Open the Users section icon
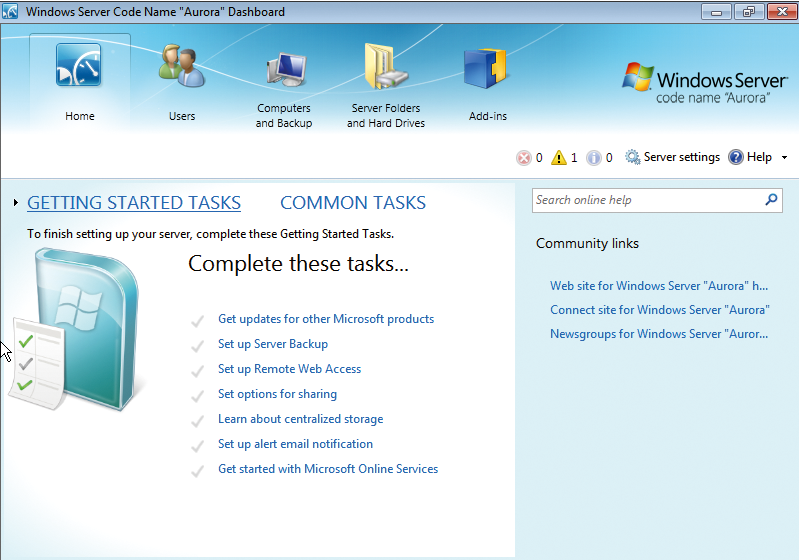 click(181, 65)
